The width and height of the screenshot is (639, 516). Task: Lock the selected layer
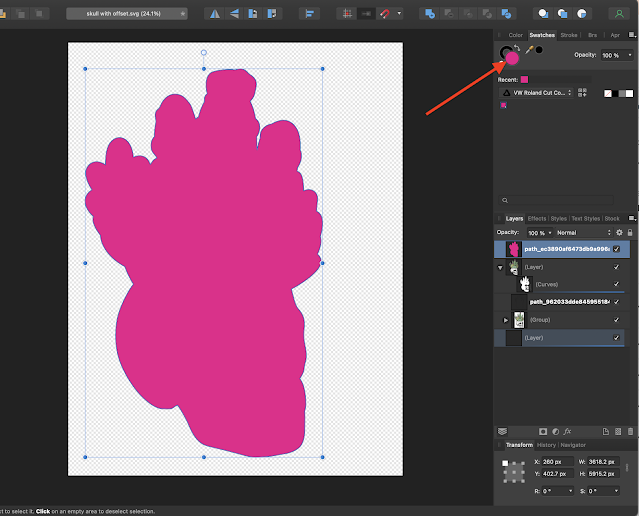630,232
